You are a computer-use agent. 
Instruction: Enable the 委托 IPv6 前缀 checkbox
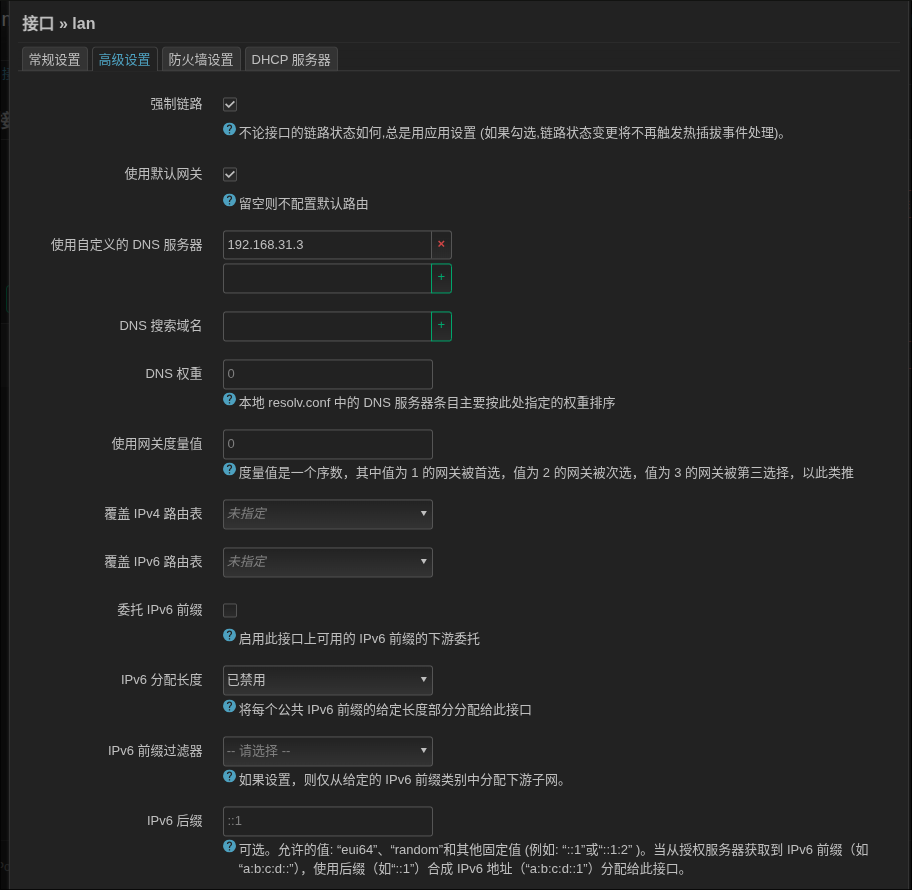(x=230, y=610)
